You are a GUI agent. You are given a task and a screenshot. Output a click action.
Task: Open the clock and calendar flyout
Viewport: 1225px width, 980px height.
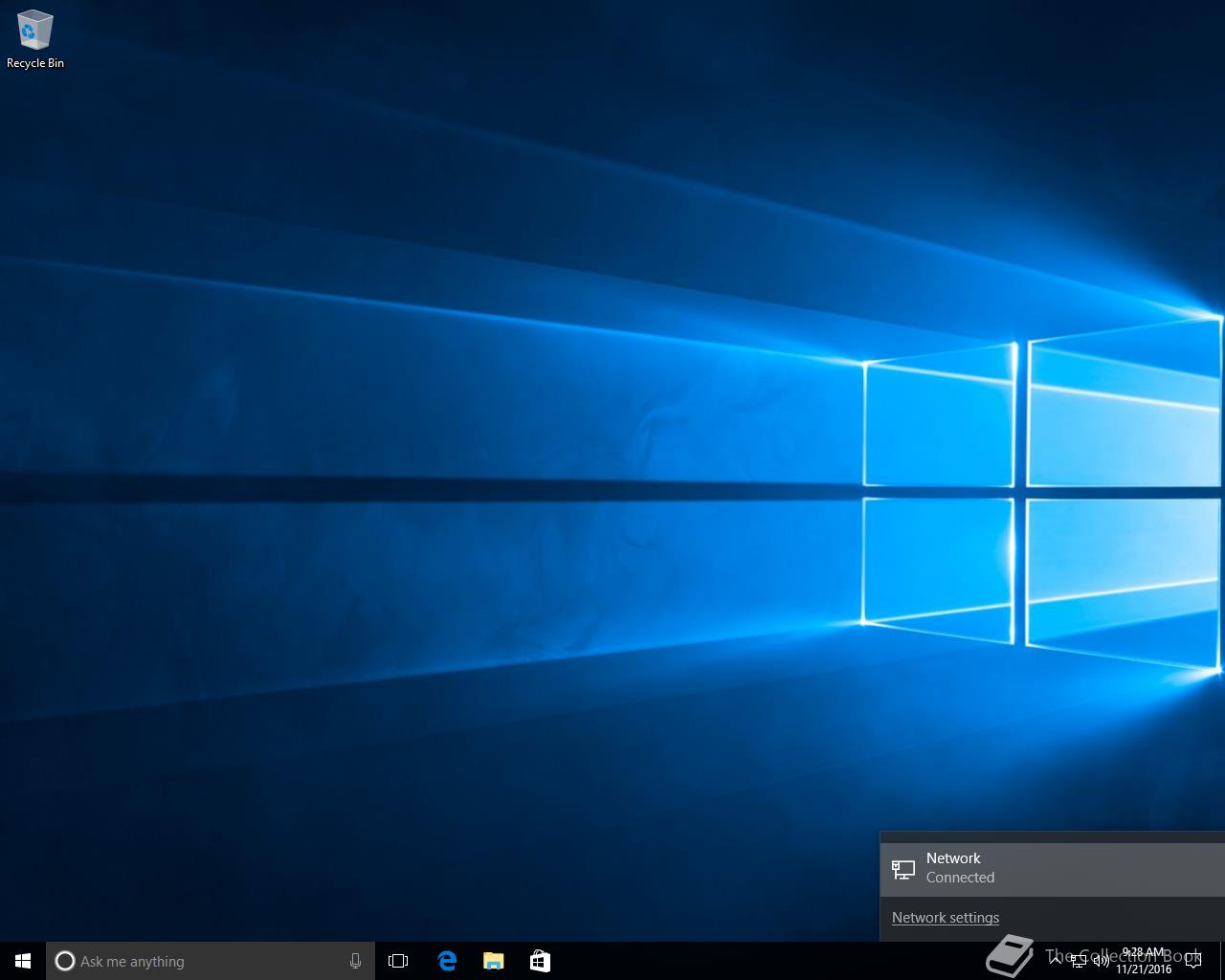(1144, 961)
